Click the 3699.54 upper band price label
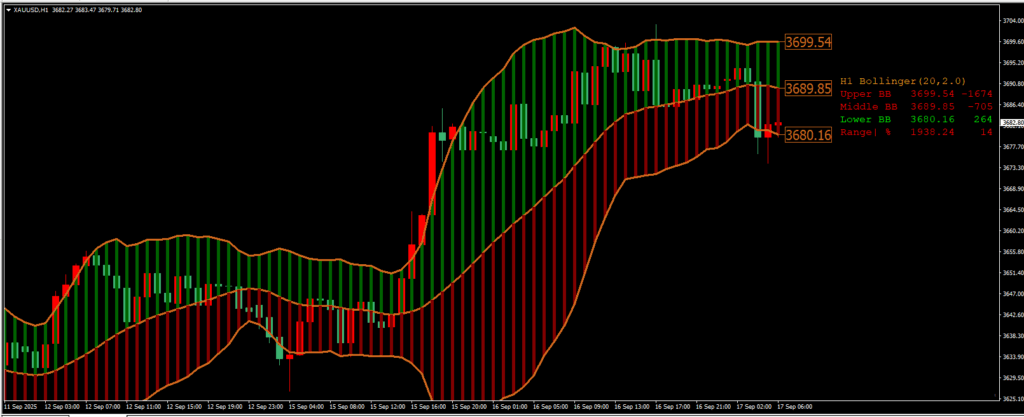This screenshot has width=1024, height=417. coord(808,42)
